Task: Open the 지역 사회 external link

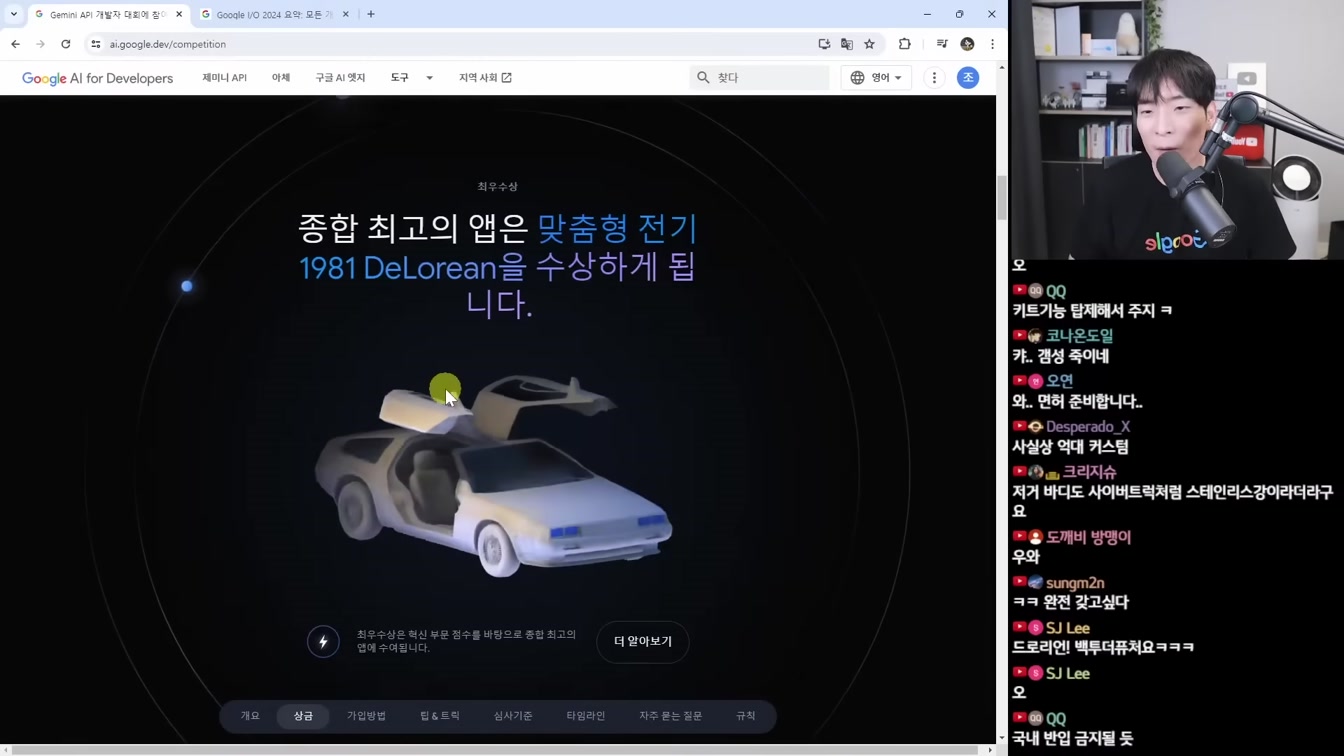Action: pyautogui.click(x=485, y=77)
